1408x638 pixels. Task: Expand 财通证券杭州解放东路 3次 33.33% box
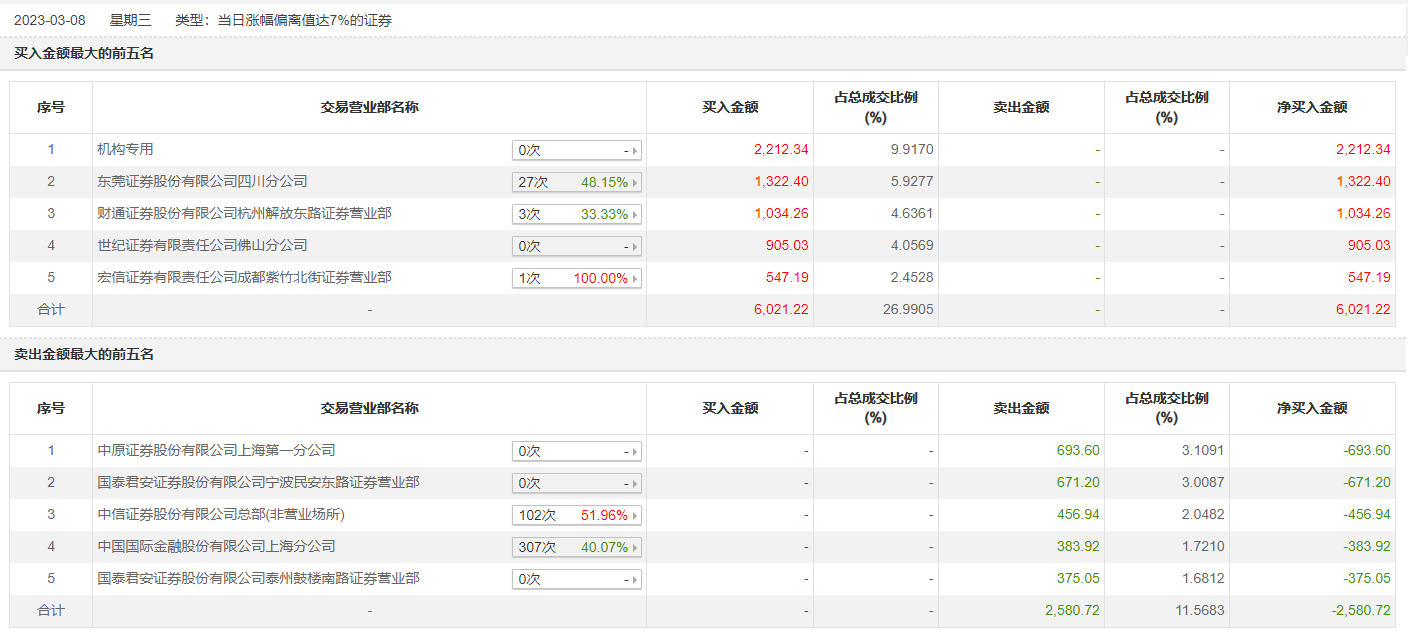click(x=634, y=215)
